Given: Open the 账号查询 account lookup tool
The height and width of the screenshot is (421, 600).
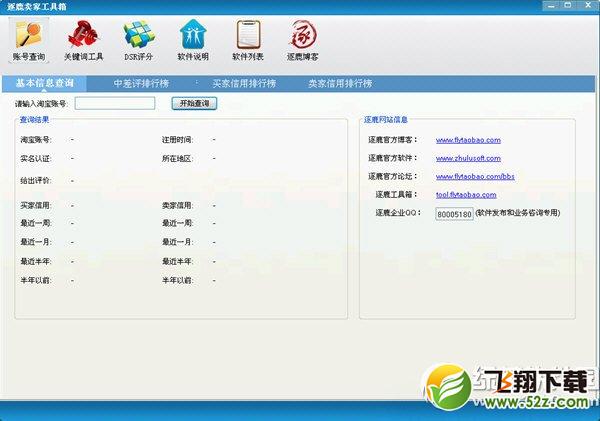Looking at the screenshot, I should [x=29, y=41].
